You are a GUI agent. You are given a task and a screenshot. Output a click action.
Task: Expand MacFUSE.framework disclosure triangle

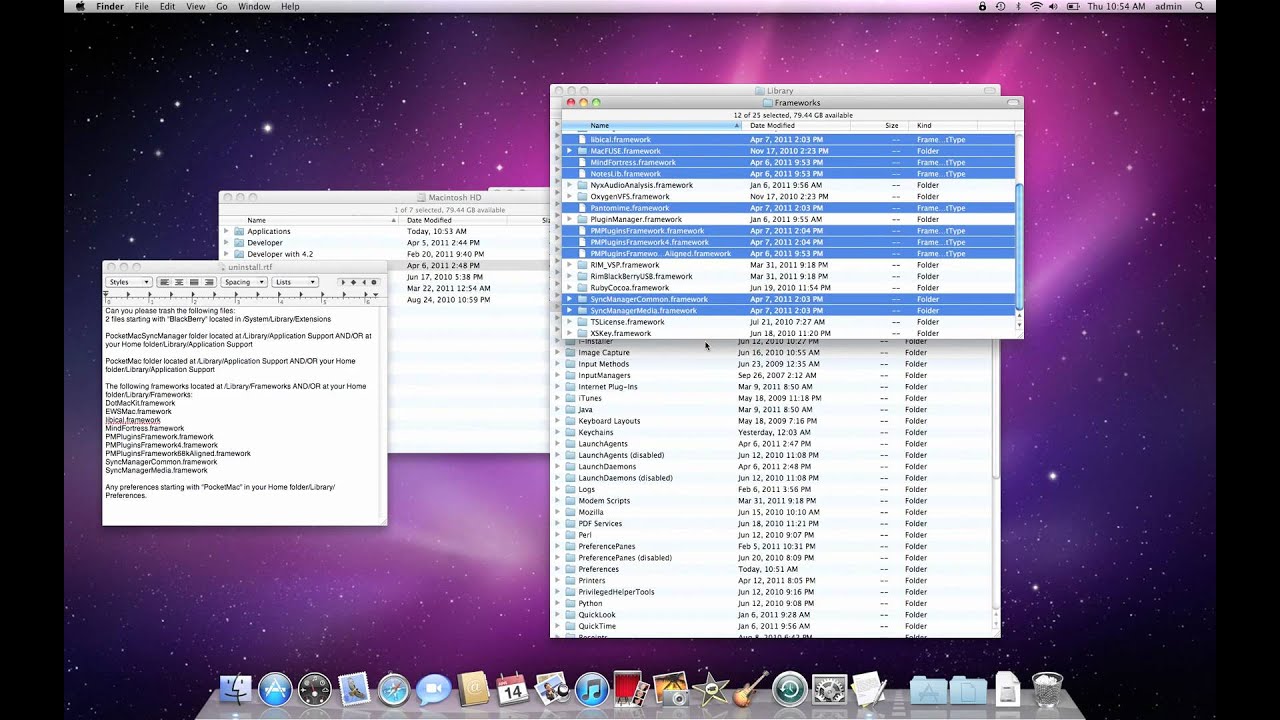(570, 151)
